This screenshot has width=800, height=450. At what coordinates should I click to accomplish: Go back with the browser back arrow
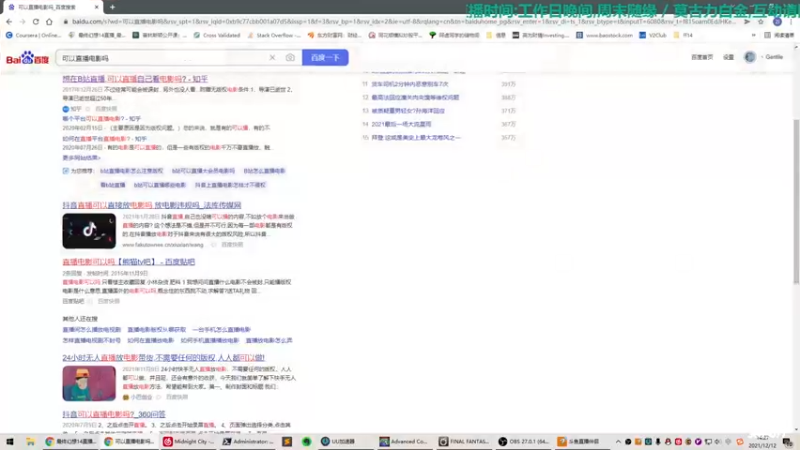point(9,21)
